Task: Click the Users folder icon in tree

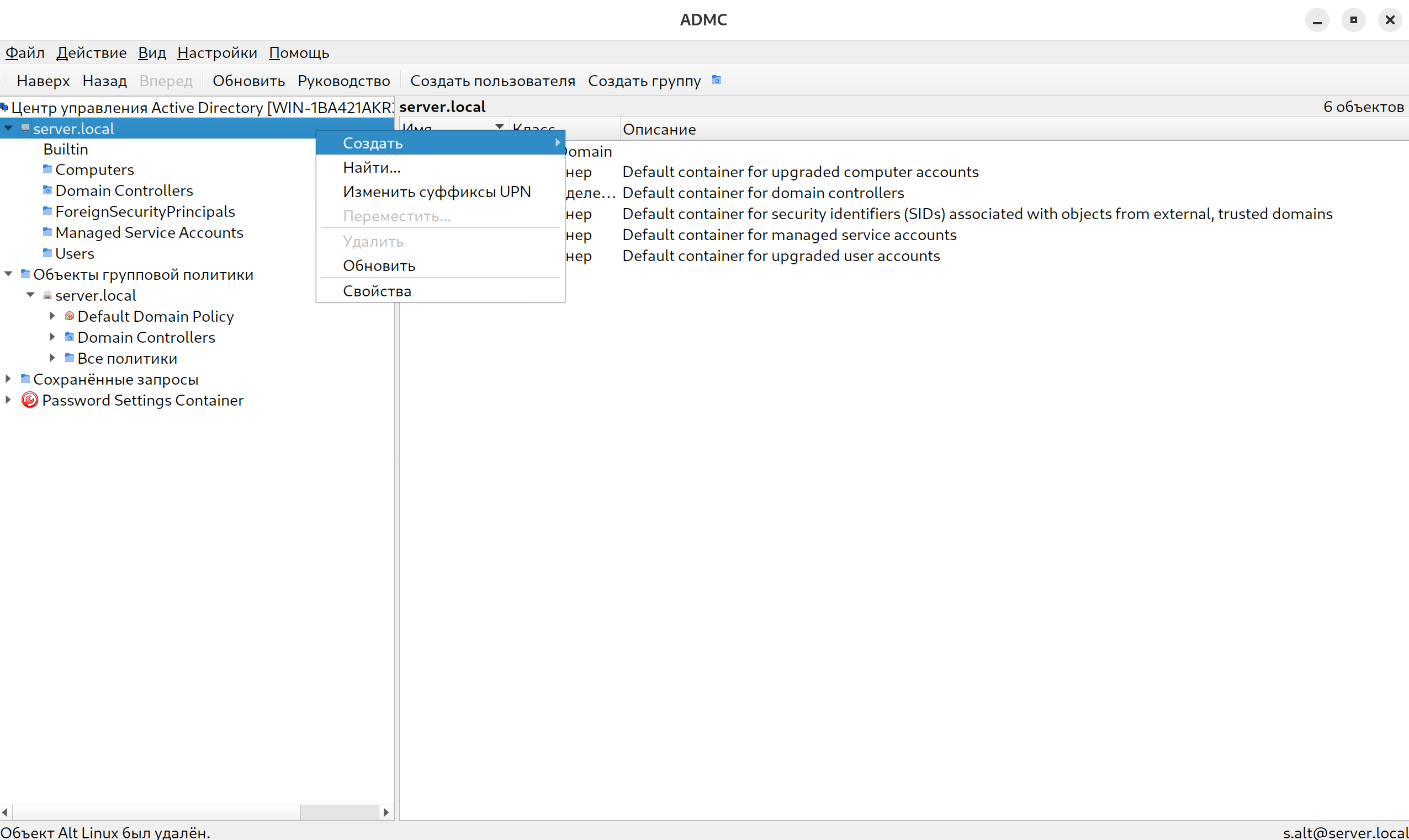Action: pyautogui.click(x=47, y=253)
